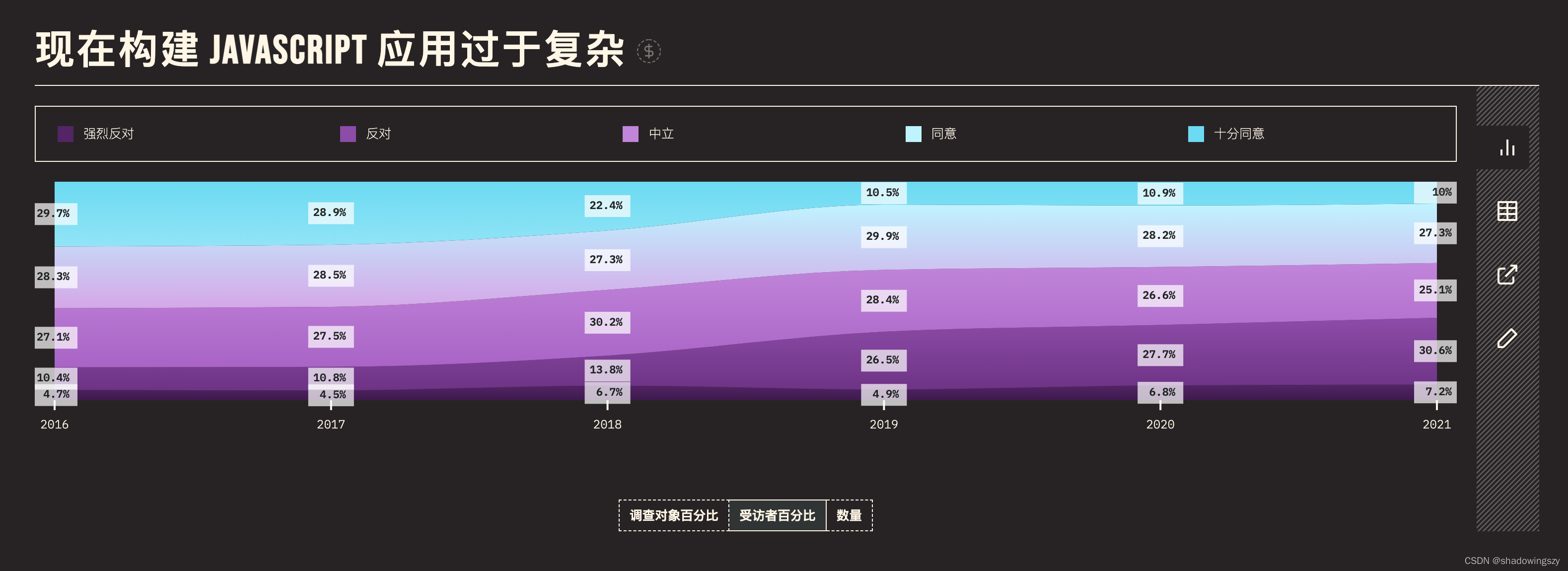Select the 数量 tab
The width and height of the screenshot is (1568, 571).
click(x=849, y=515)
